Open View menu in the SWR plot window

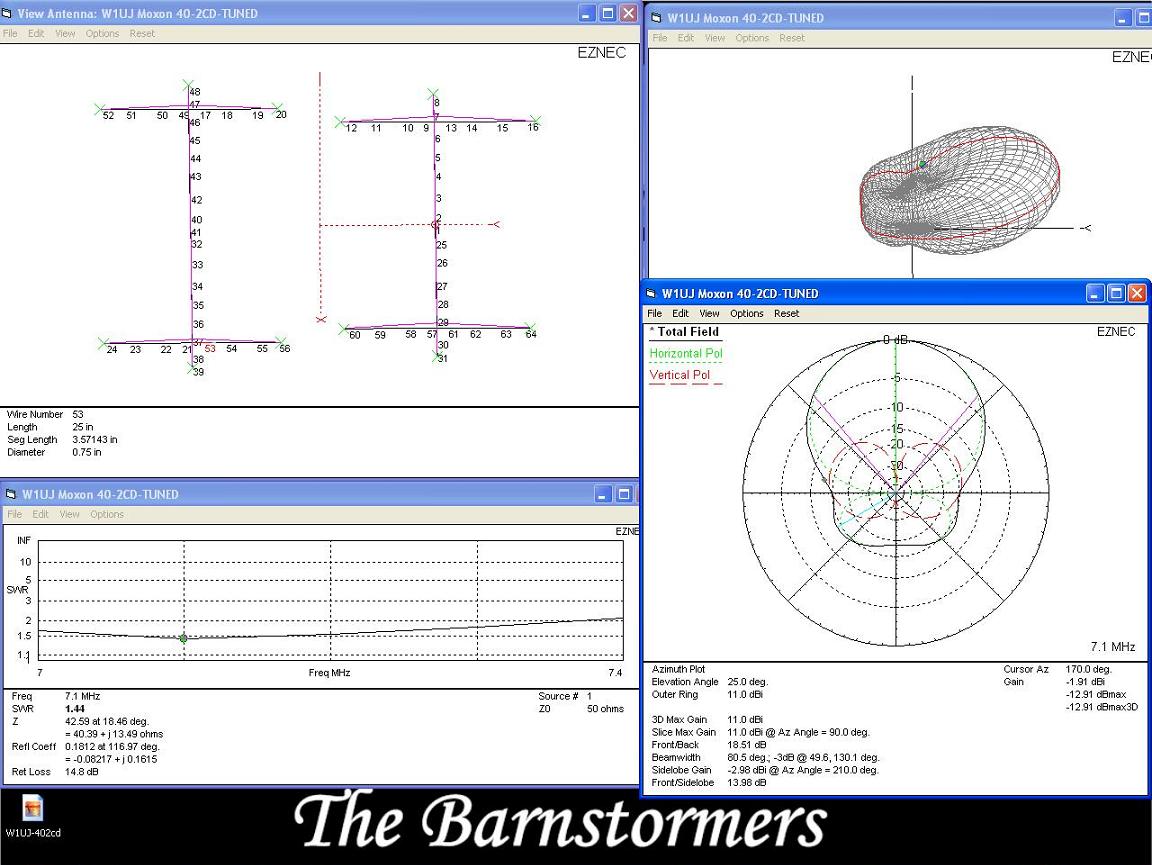coord(70,514)
